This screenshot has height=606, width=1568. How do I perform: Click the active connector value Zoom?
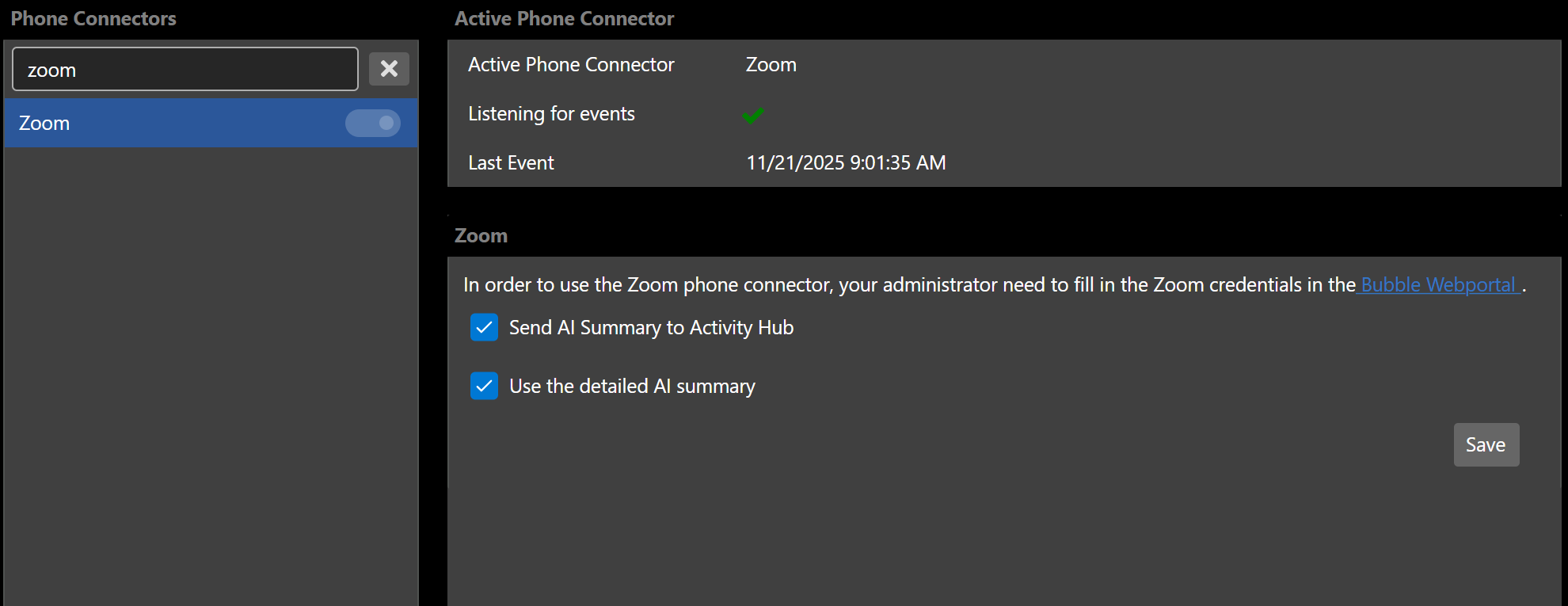[771, 65]
